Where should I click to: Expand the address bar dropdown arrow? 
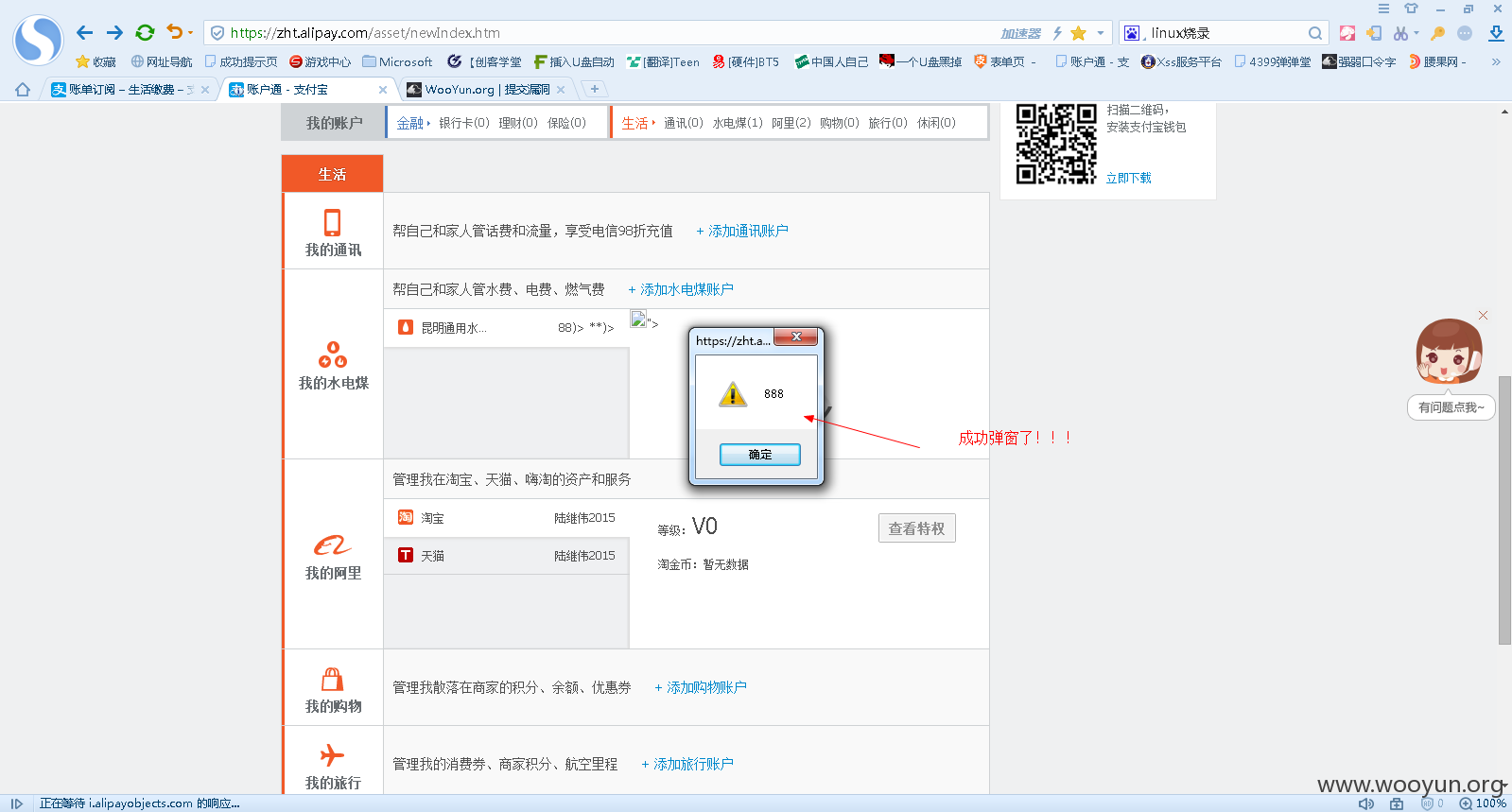1101,33
